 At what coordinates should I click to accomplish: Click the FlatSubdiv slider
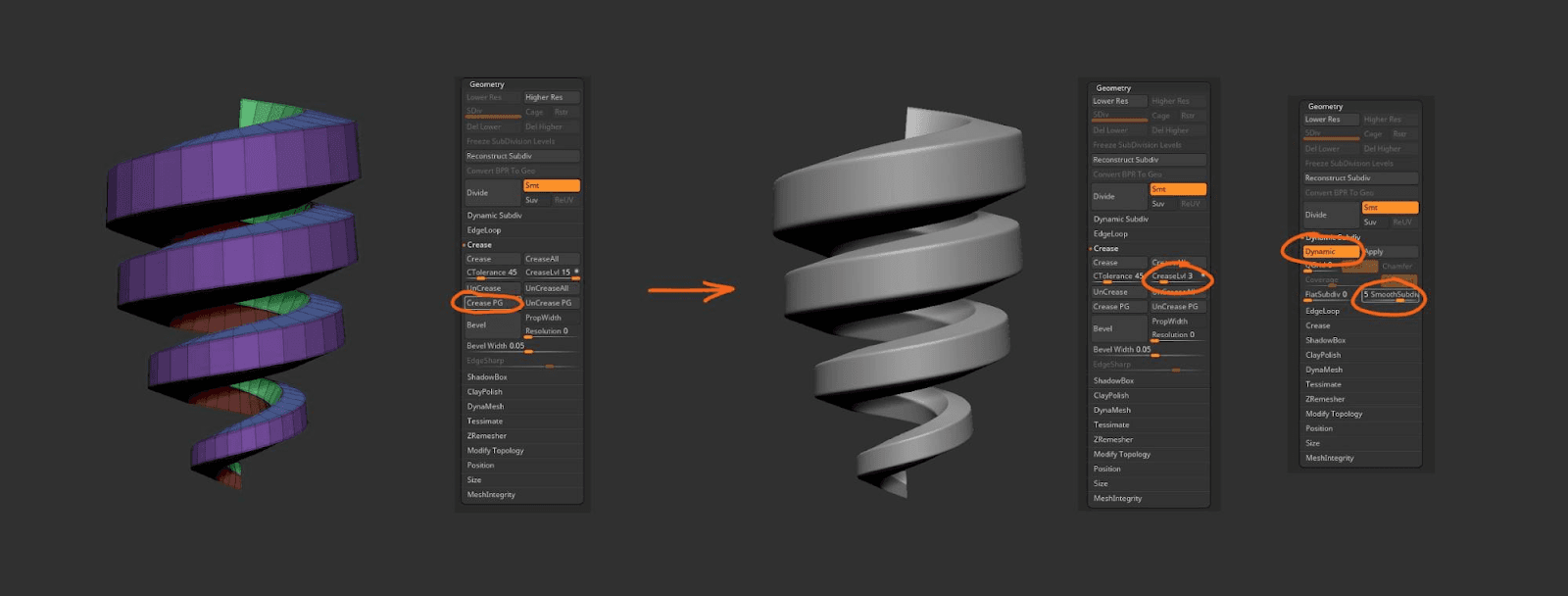tap(1329, 295)
